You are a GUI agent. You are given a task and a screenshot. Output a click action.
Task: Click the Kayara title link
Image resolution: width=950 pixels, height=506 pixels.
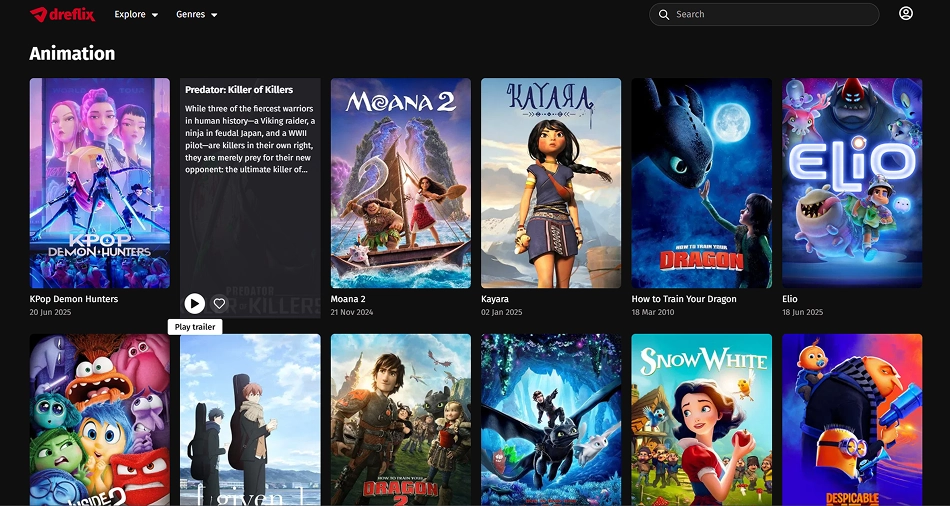tap(495, 299)
